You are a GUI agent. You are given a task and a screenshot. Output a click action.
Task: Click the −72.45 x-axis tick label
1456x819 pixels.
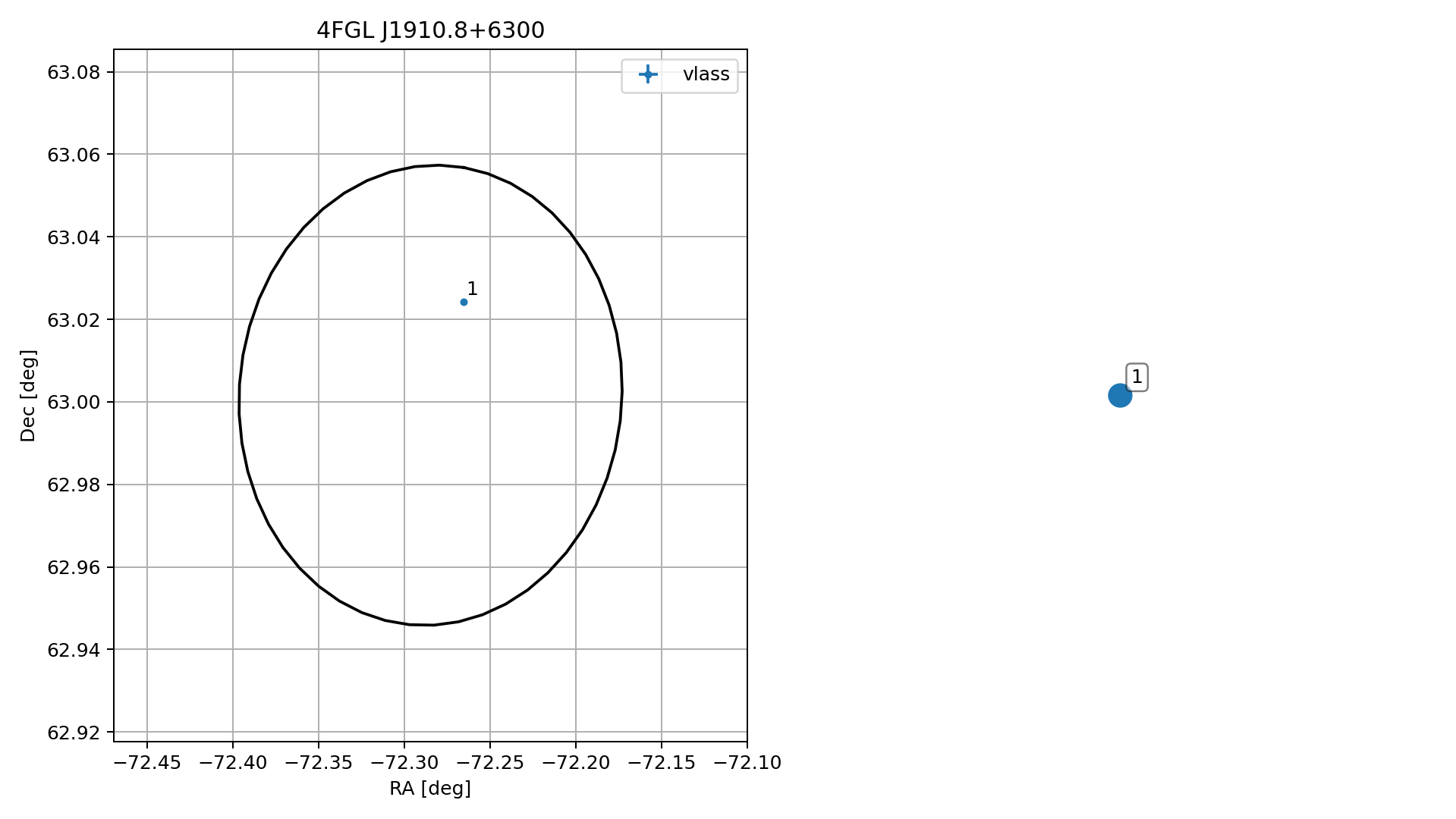point(147,763)
